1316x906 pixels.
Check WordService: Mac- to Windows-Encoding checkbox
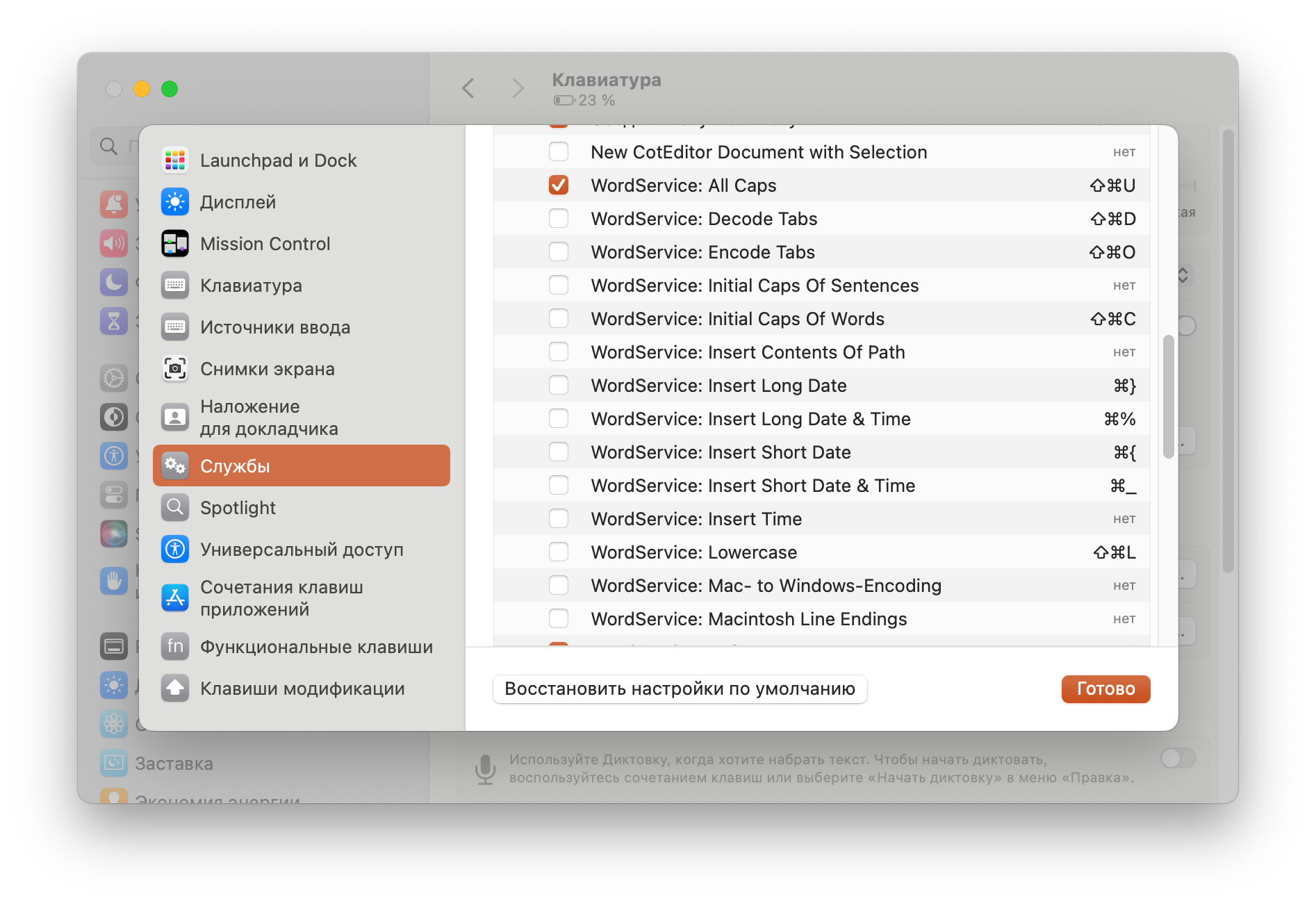559,585
